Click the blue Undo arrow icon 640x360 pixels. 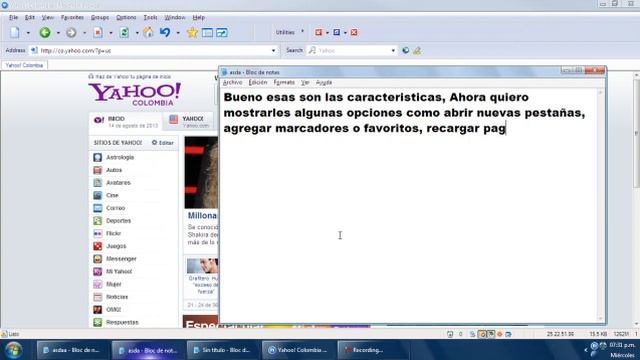click(x=165, y=32)
